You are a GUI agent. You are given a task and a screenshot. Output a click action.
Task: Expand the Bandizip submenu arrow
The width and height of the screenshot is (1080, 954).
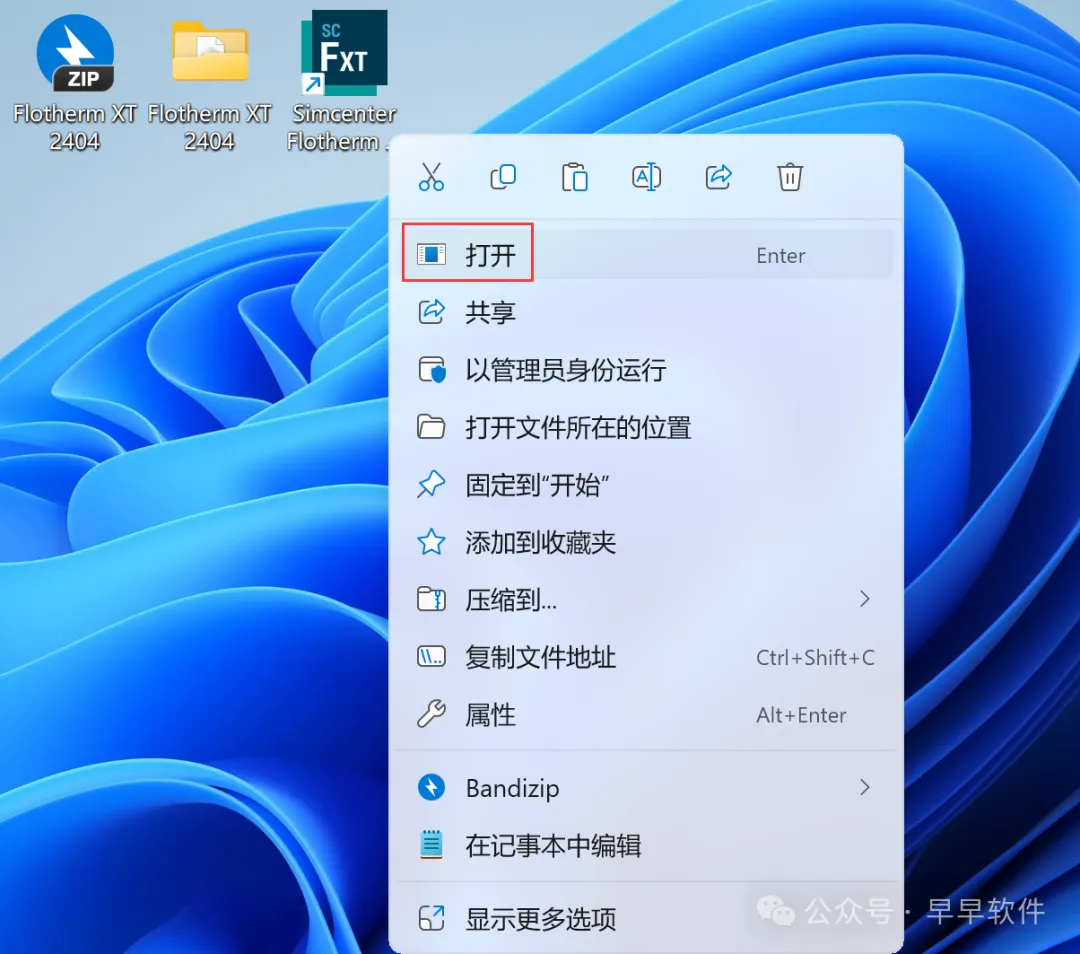click(865, 787)
